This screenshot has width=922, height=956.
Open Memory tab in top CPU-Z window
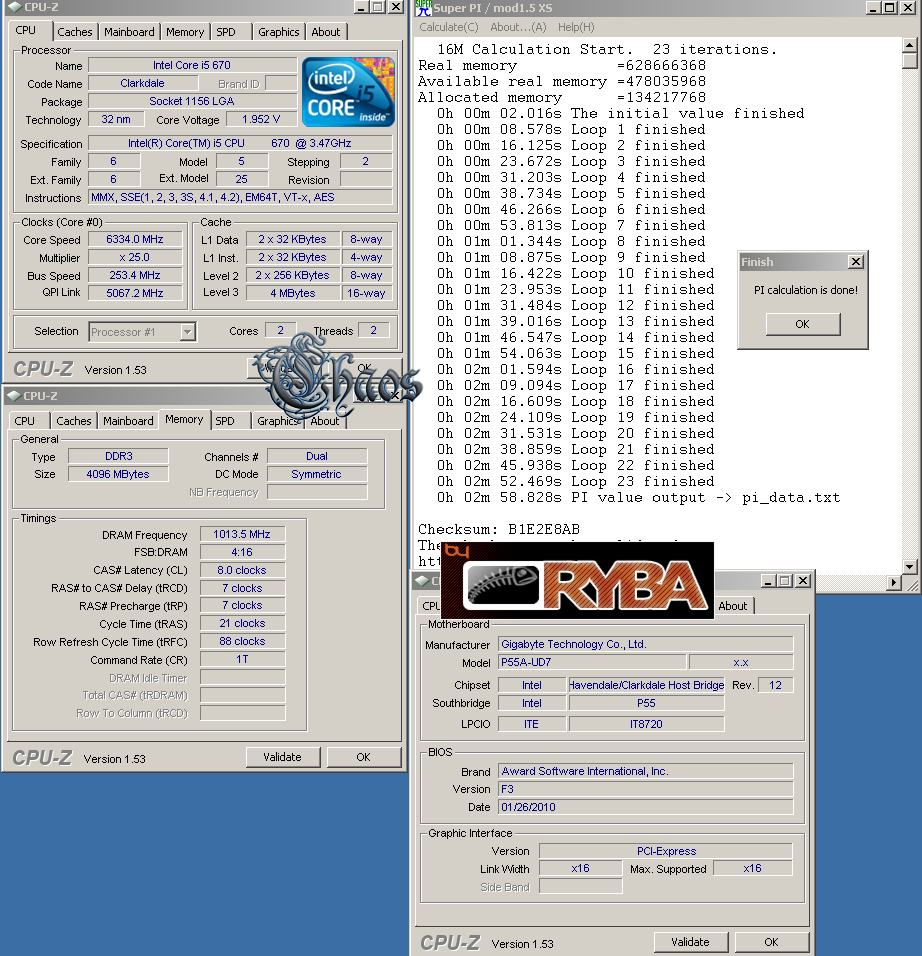pos(185,32)
